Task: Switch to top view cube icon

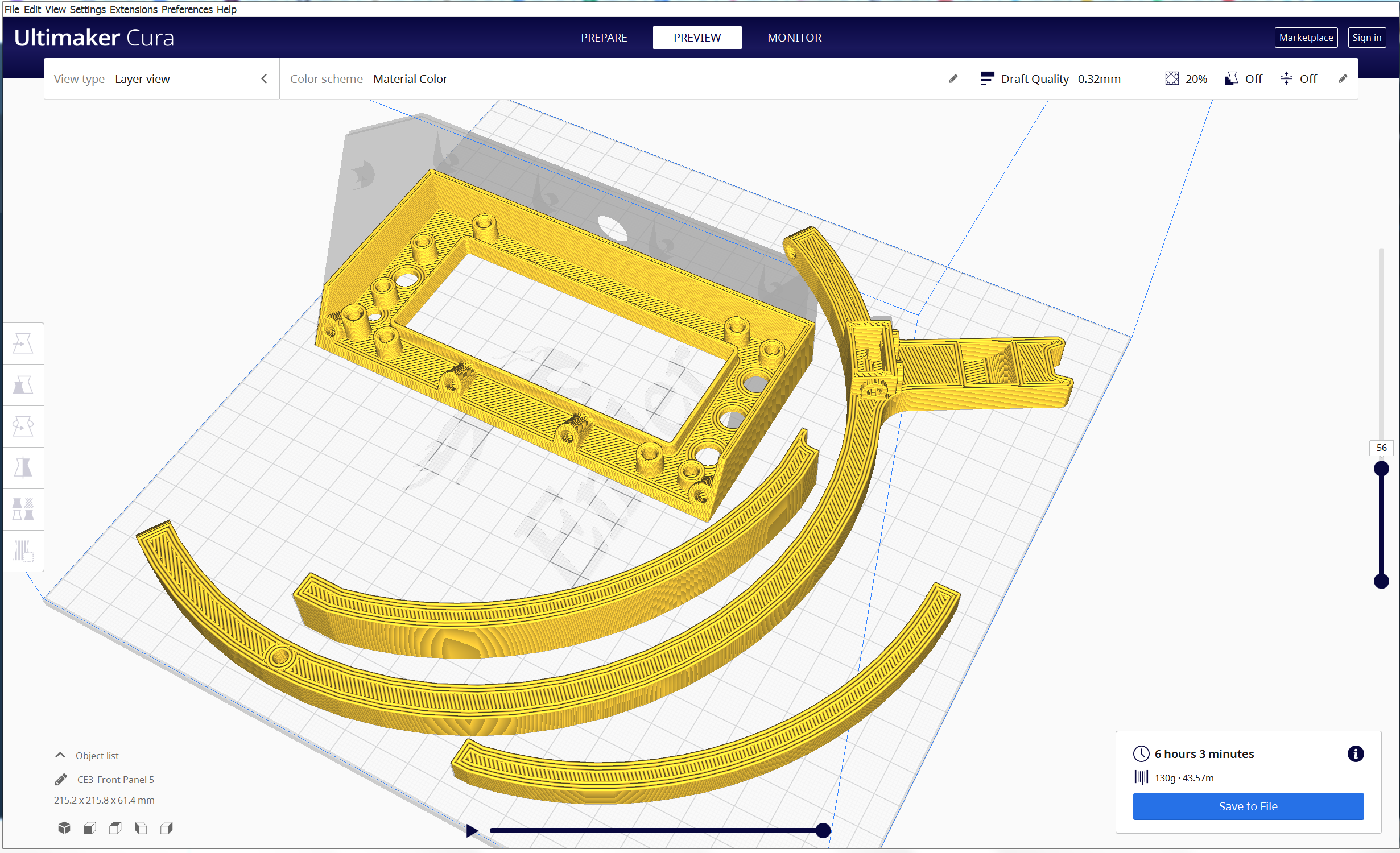Action: [x=115, y=828]
